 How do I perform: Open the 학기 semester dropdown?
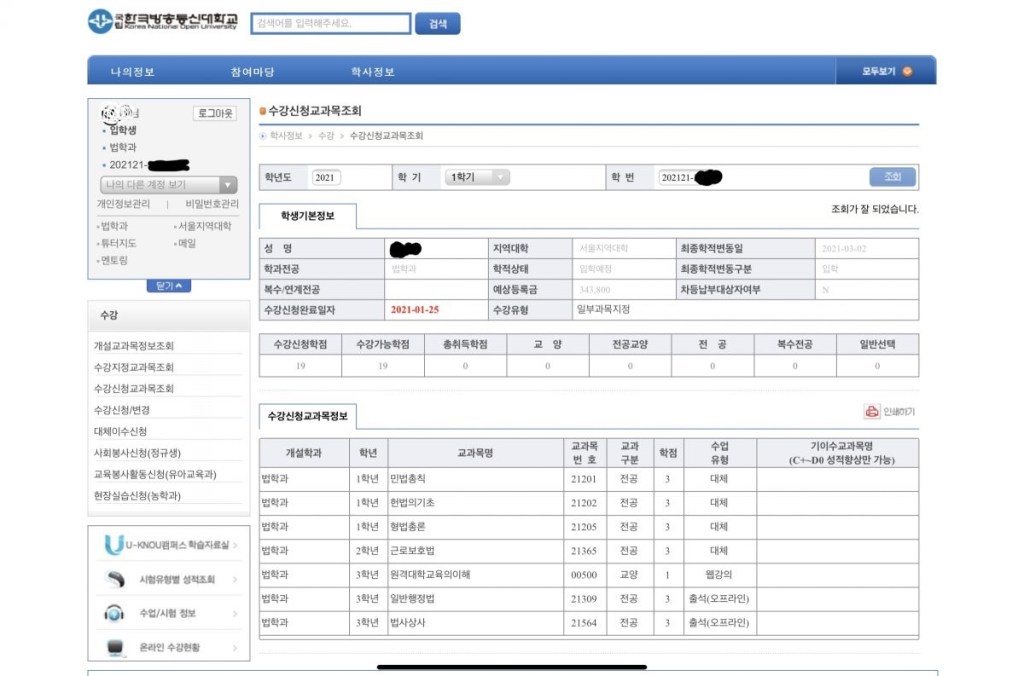pos(477,177)
